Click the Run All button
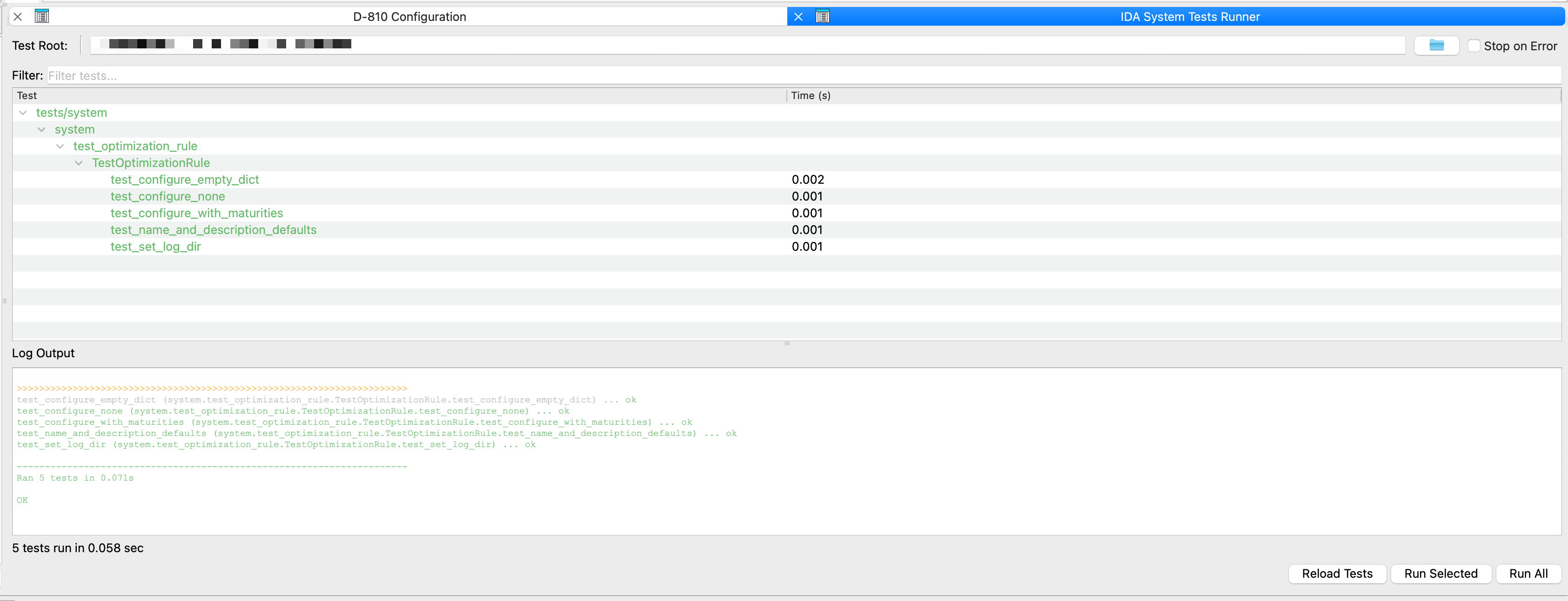Viewport: 1568px width, 601px height. (x=1528, y=573)
